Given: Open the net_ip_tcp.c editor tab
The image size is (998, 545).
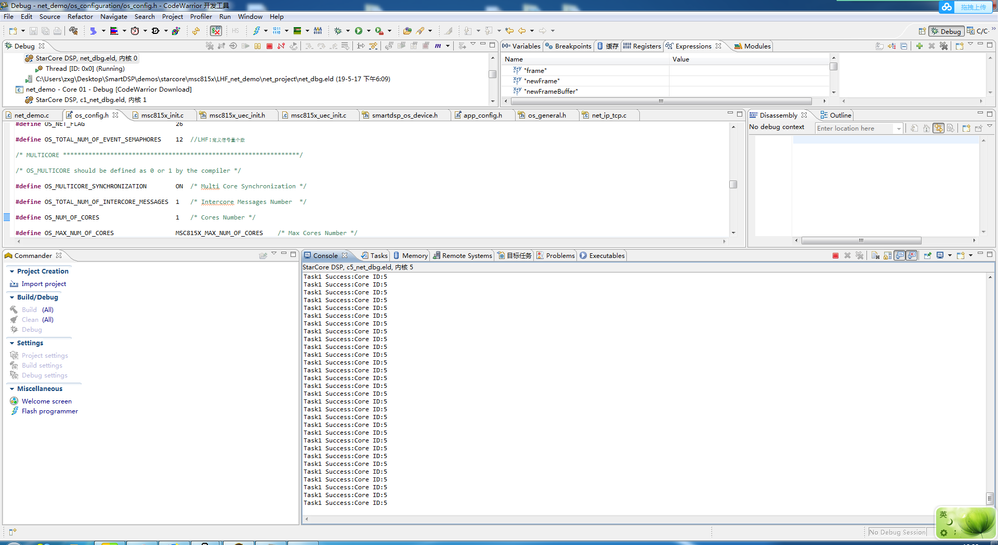Looking at the screenshot, I should (x=608, y=115).
